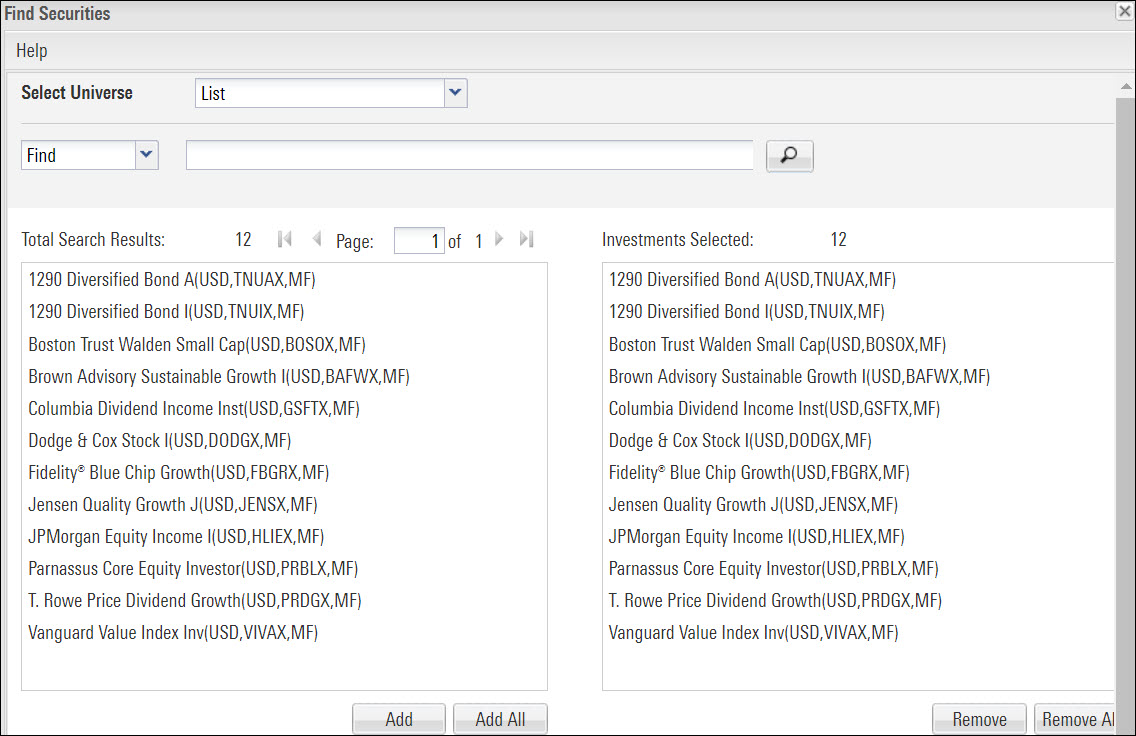Select Vanguard Value Index Inv in search results
Image resolution: width=1136 pixels, height=736 pixels.
click(172, 632)
